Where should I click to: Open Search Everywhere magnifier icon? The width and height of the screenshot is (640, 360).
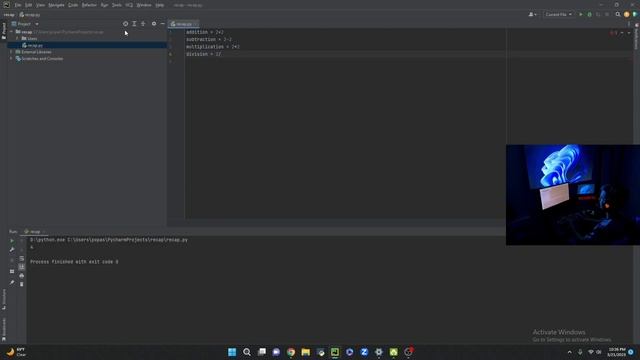pyautogui.click(x=618, y=14)
